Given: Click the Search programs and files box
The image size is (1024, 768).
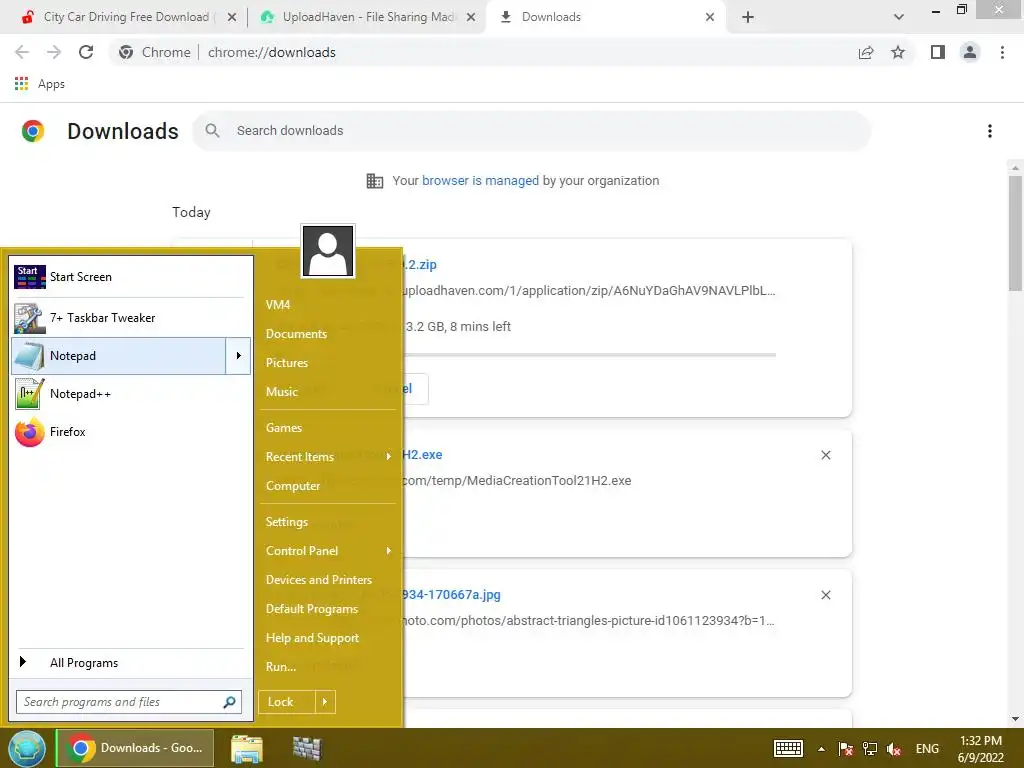Looking at the screenshot, I should 129,702.
